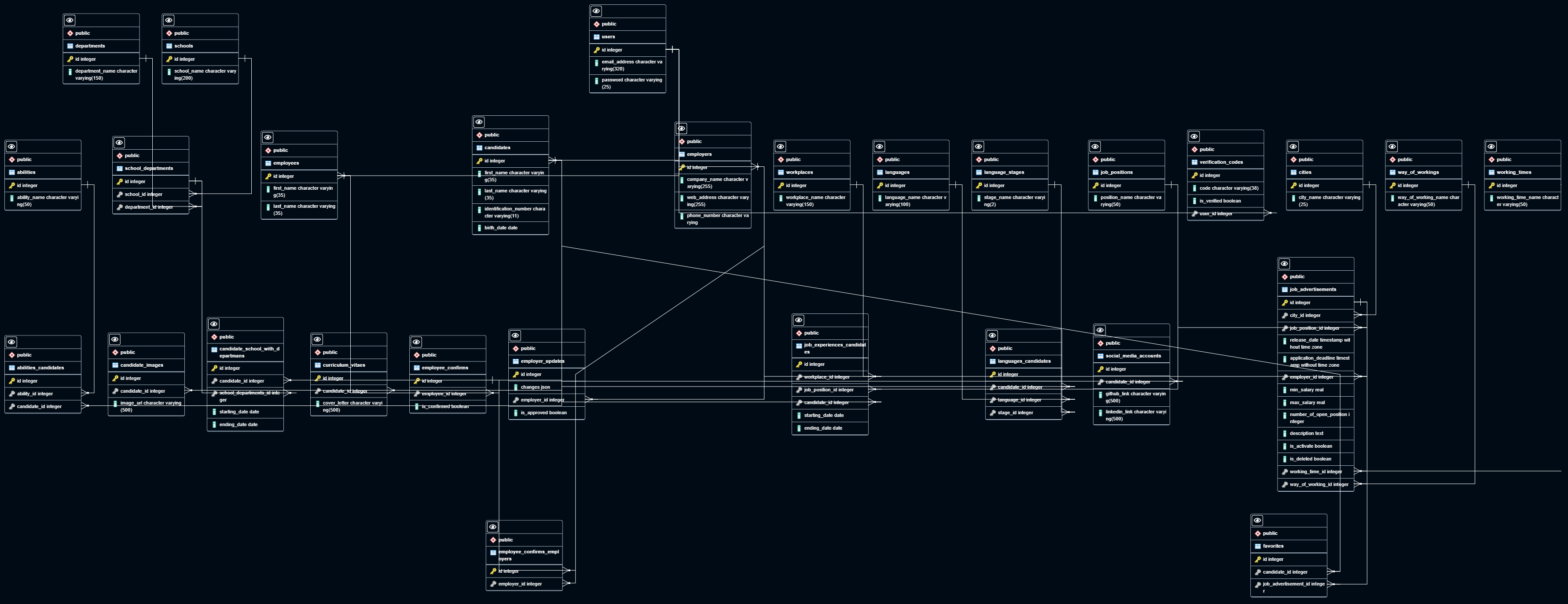Select the way_of_workings table header
The height and width of the screenshot is (604, 1568).
point(1417,172)
